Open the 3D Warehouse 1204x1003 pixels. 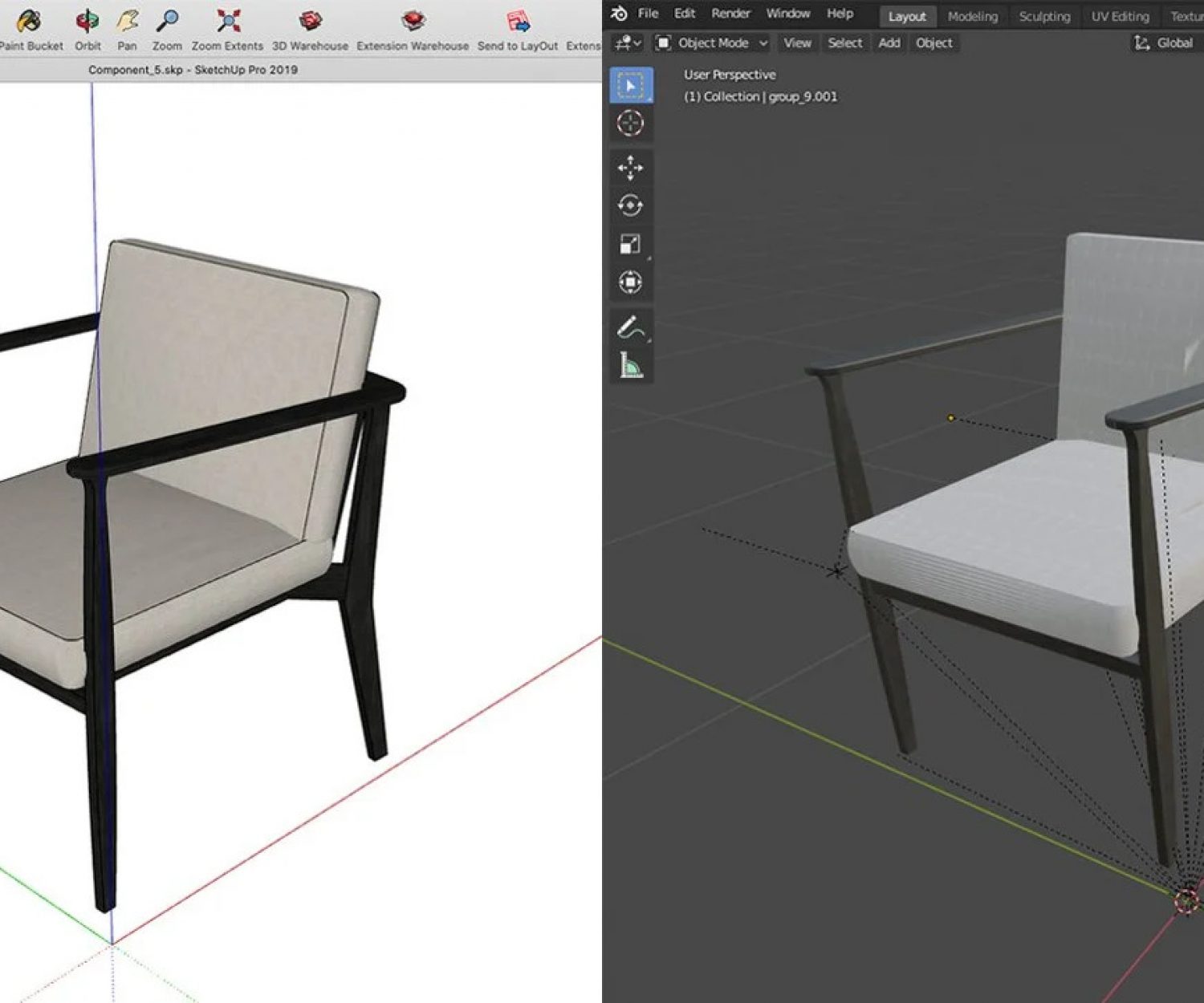(310, 21)
